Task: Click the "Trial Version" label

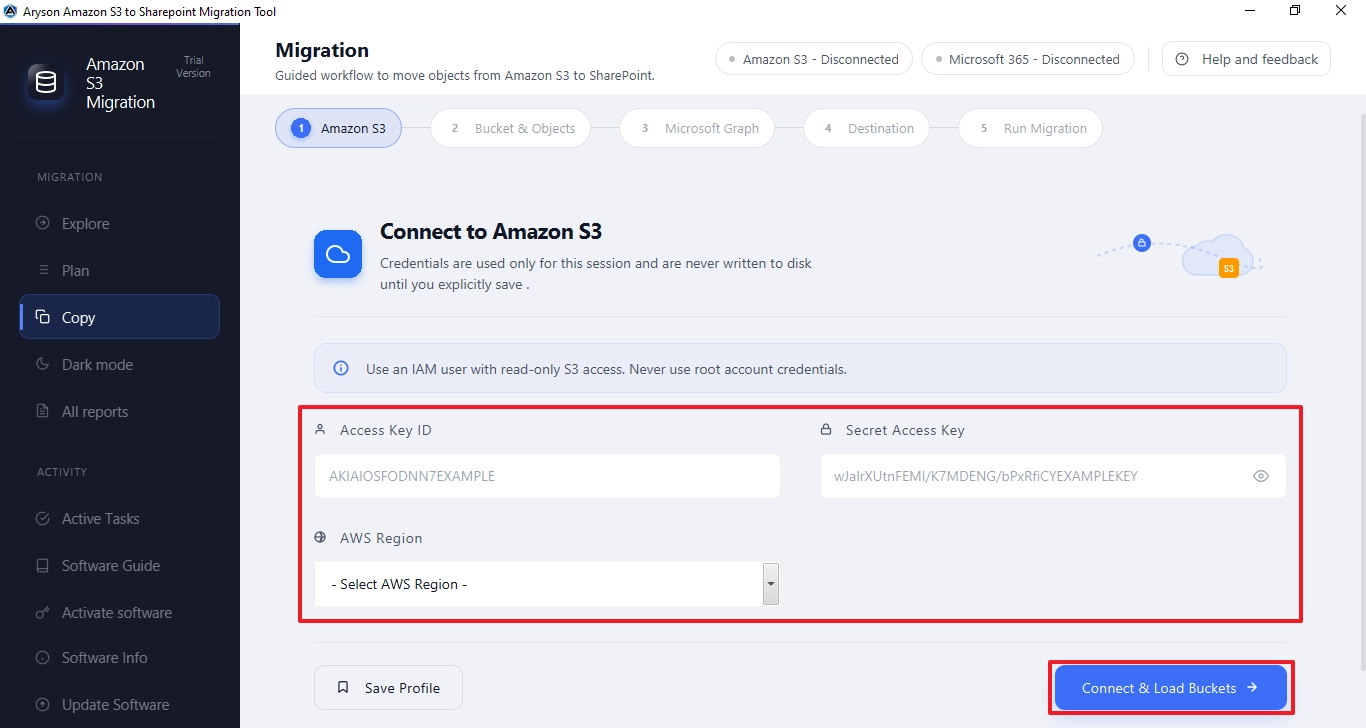Action: (193, 67)
